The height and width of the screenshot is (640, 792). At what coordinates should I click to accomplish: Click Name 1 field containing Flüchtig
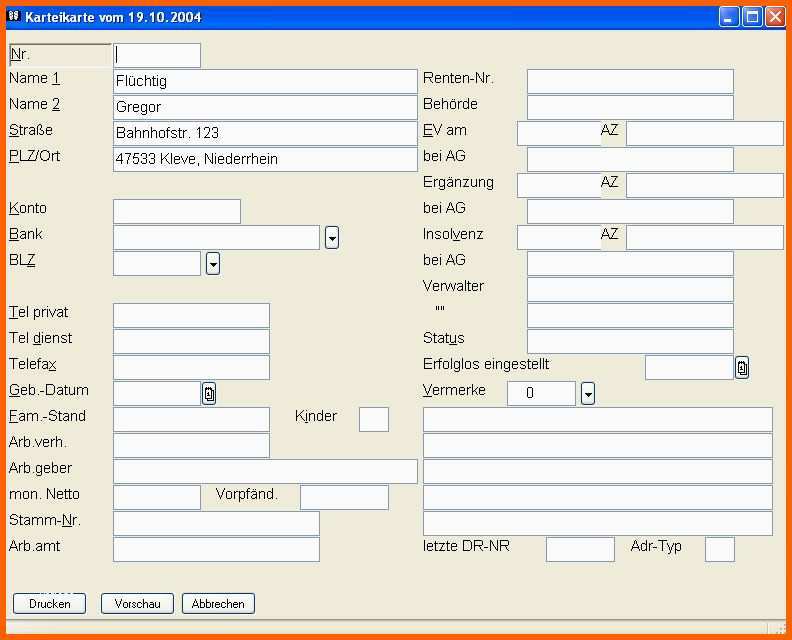pyautogui.click(x=265, y=81)
